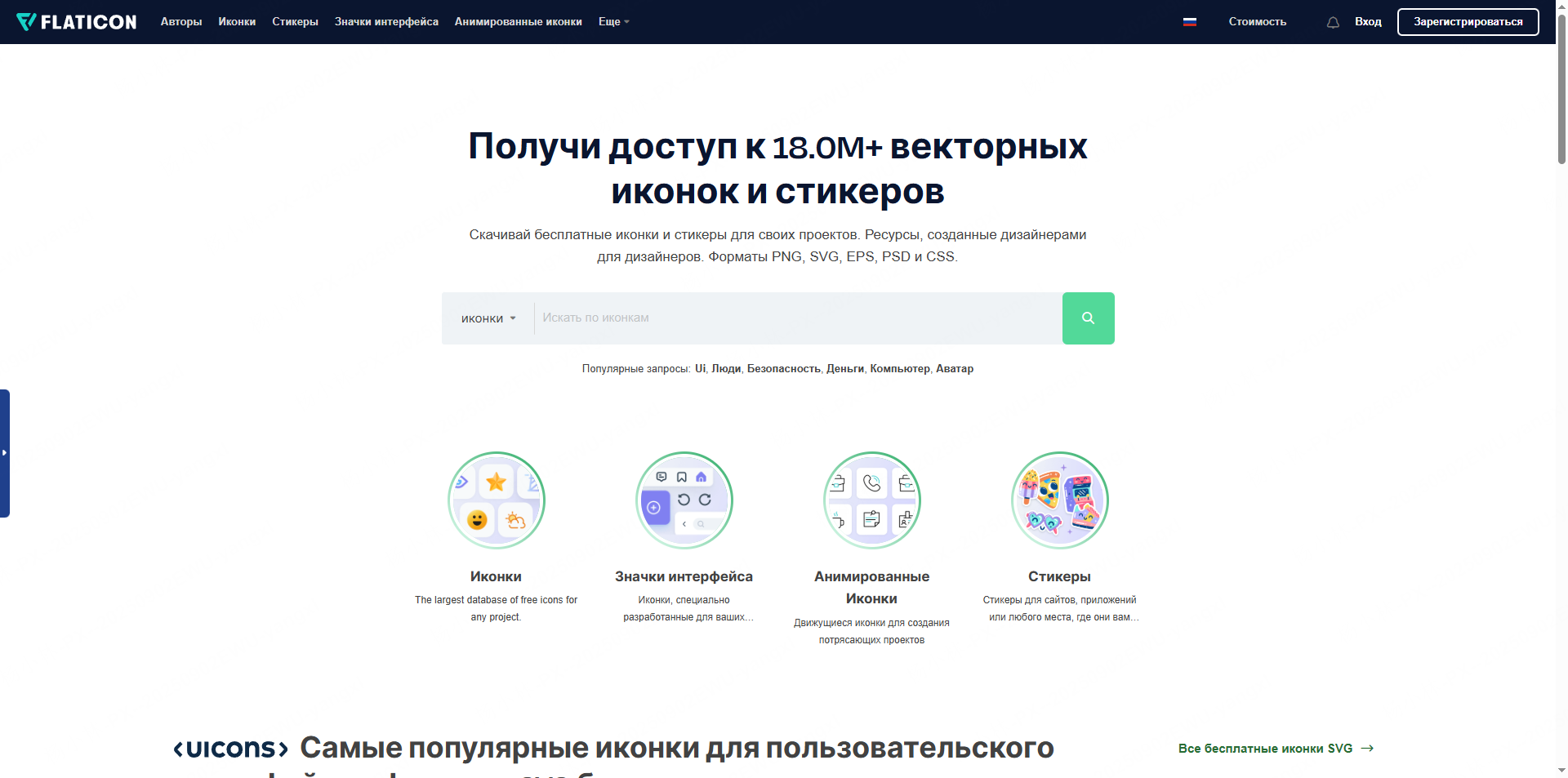The width and height of the screenshot is (1568, 778).
Task: Open the Значки интерфейса circle image
Action: 684,500
